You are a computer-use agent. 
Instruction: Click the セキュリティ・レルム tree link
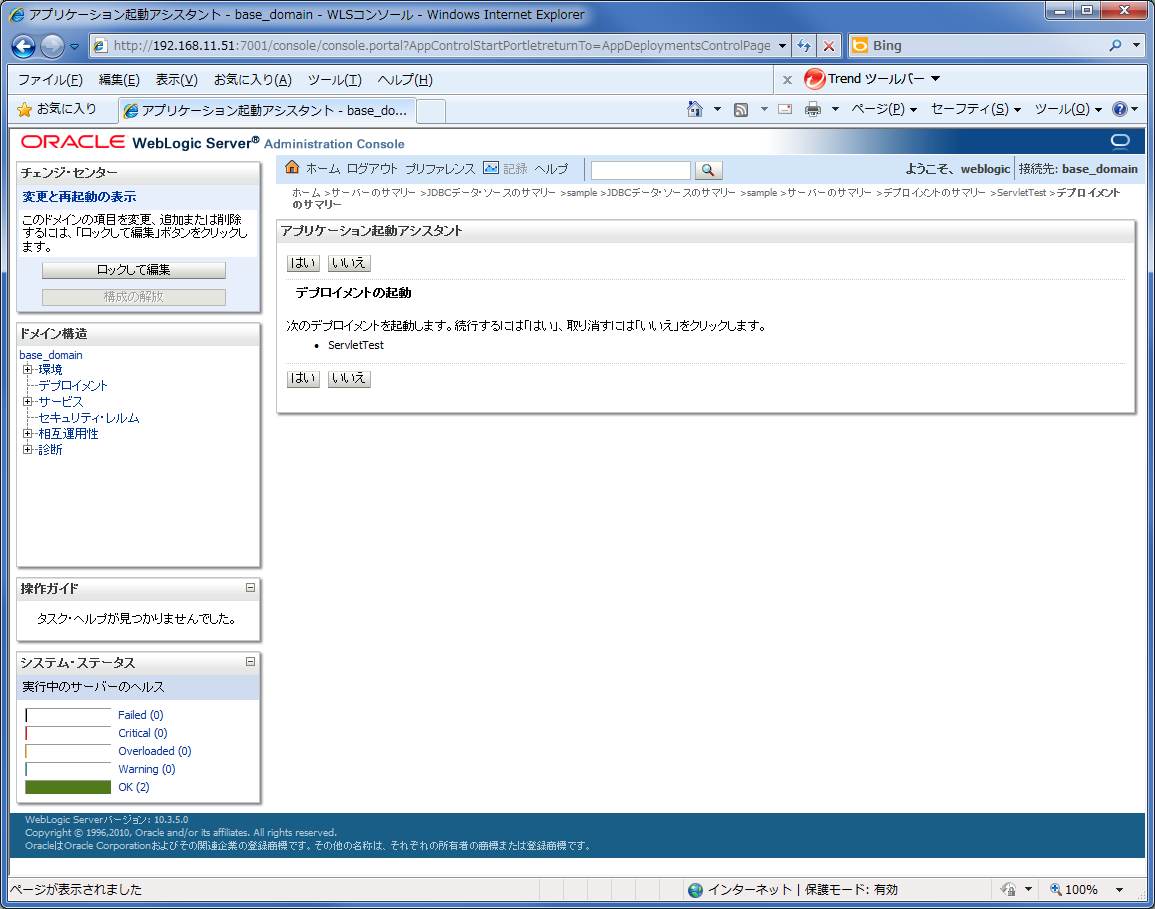click(x=88, y=418)
